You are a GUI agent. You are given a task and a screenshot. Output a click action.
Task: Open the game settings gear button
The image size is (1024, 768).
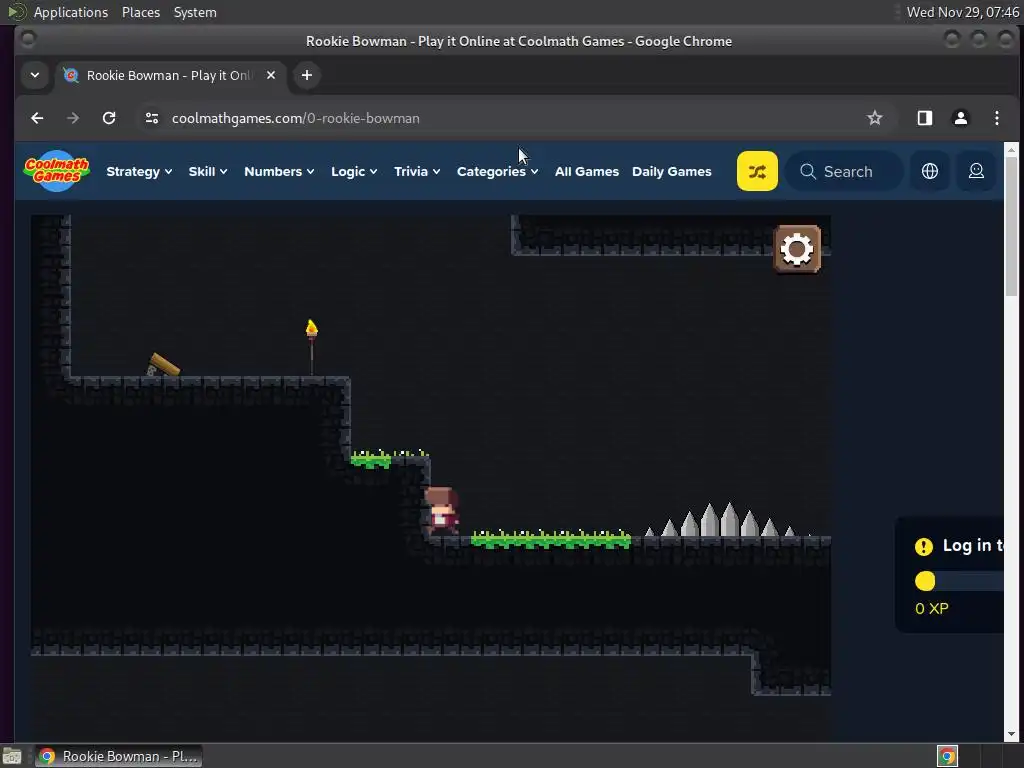coord(797,249)
